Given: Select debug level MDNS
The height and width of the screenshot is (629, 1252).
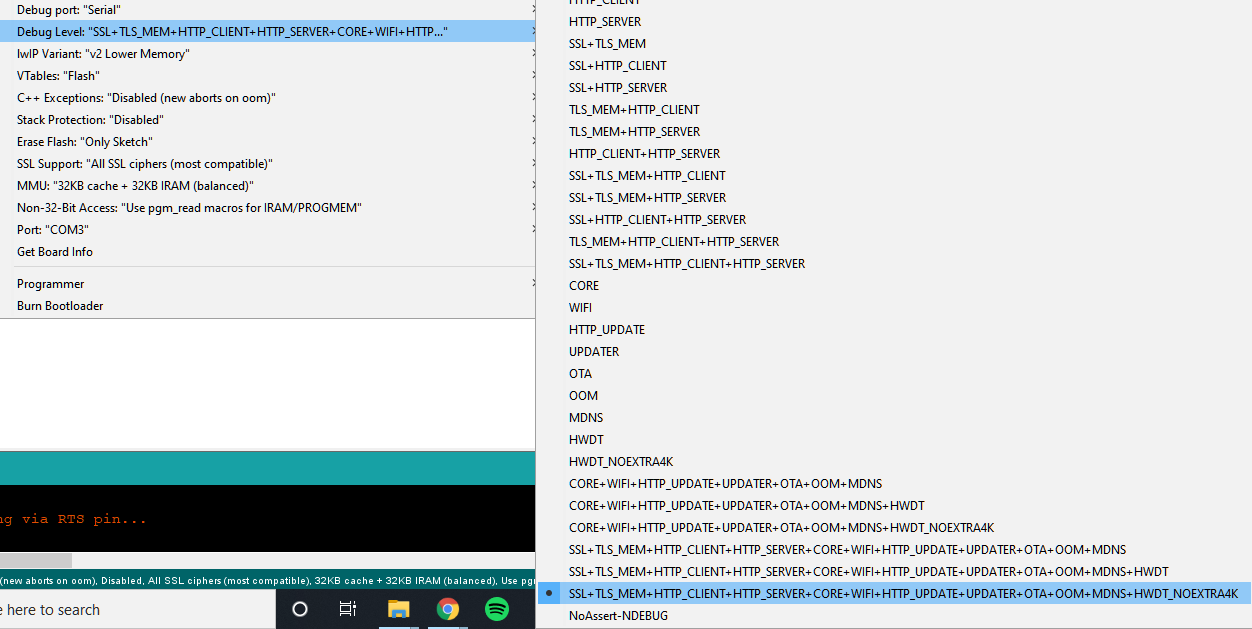Looking at the screenshot, I should coord(894,418).
